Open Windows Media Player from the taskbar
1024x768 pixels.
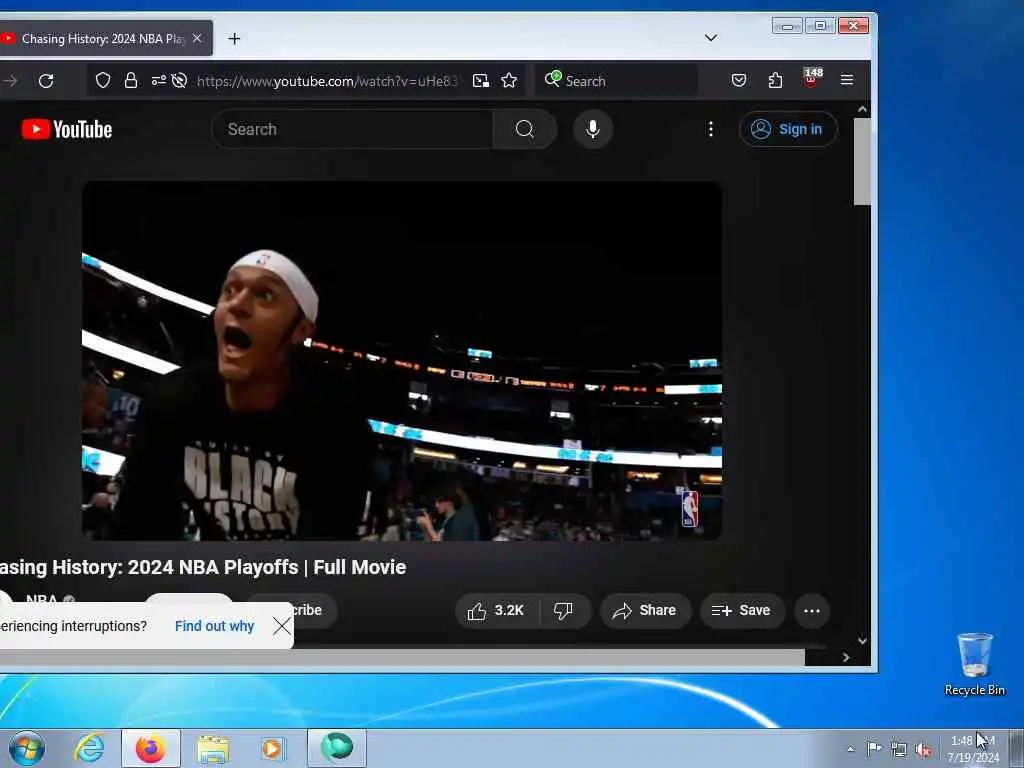pos(273,748)
